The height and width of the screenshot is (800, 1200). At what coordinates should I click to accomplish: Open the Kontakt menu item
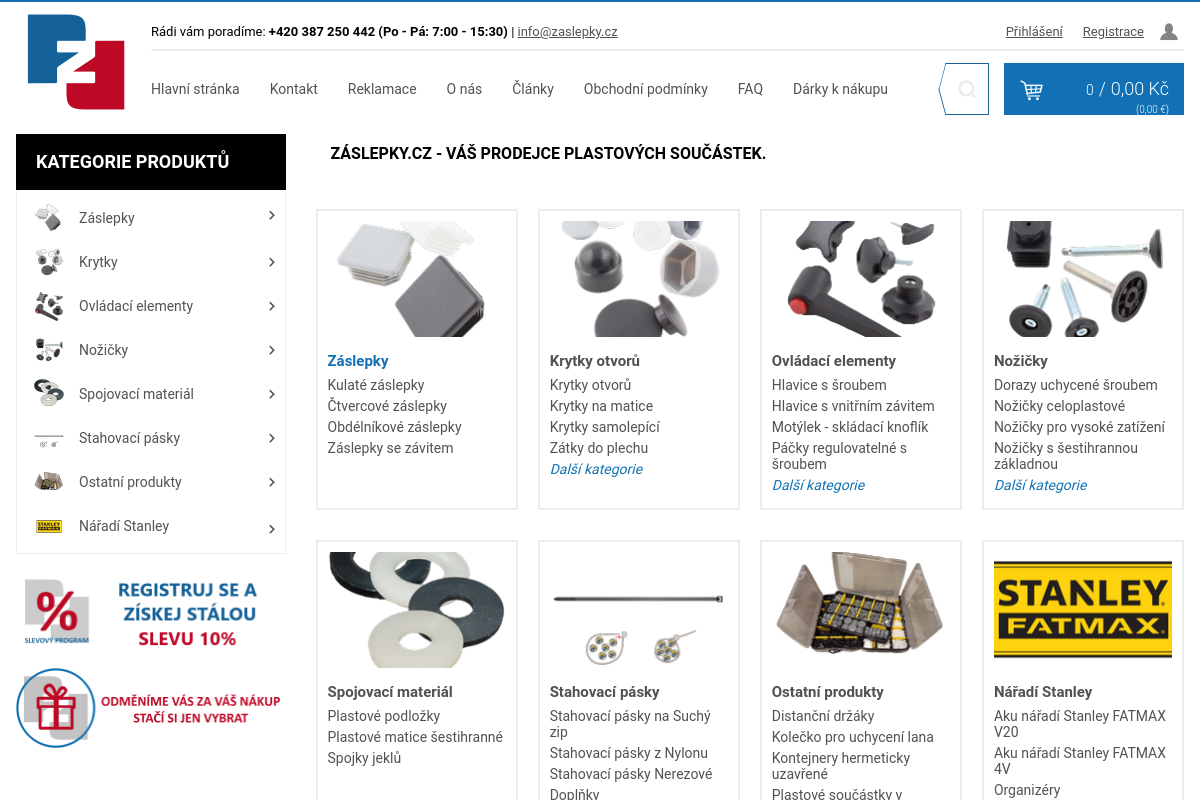(294, 89)
